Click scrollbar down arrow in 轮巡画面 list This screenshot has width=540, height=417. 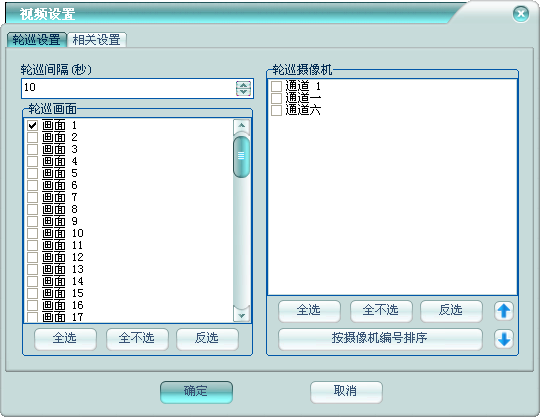[241, 315]
